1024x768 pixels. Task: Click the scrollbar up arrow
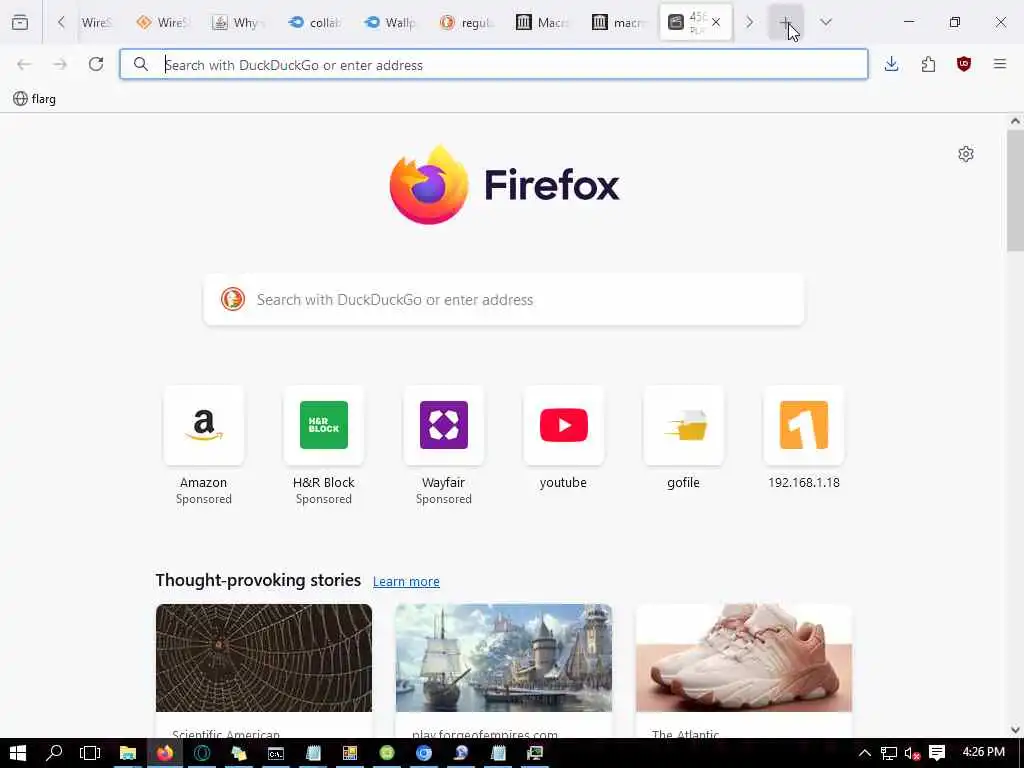click(1015, 121)
